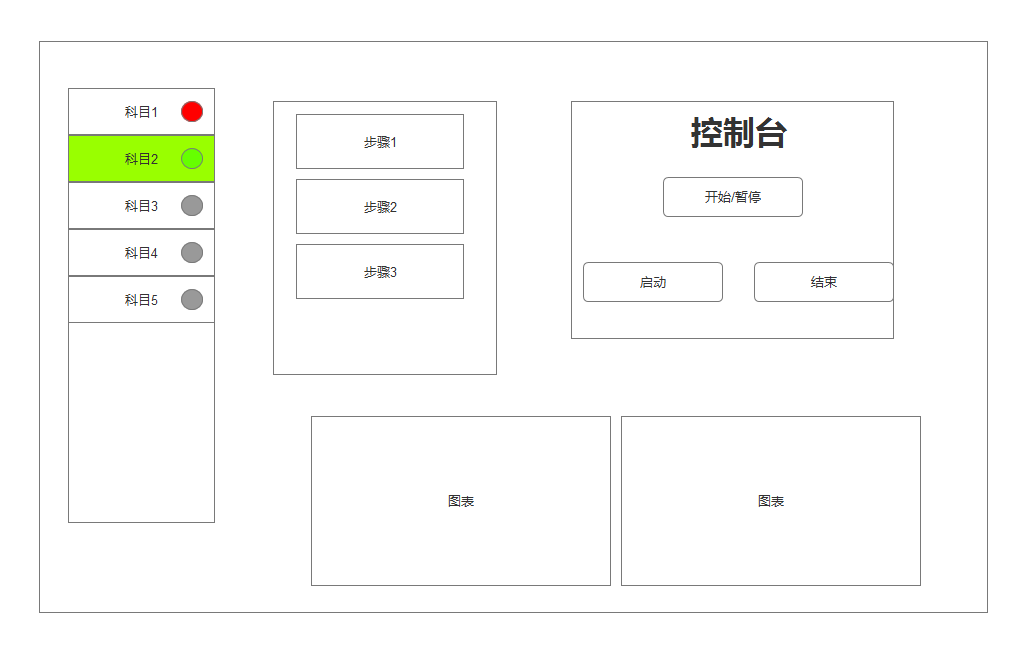This screenshot has width=1028, height=649.
Task: Pick the 科目4 label in the subject list
Action: [x=141, y=253]
